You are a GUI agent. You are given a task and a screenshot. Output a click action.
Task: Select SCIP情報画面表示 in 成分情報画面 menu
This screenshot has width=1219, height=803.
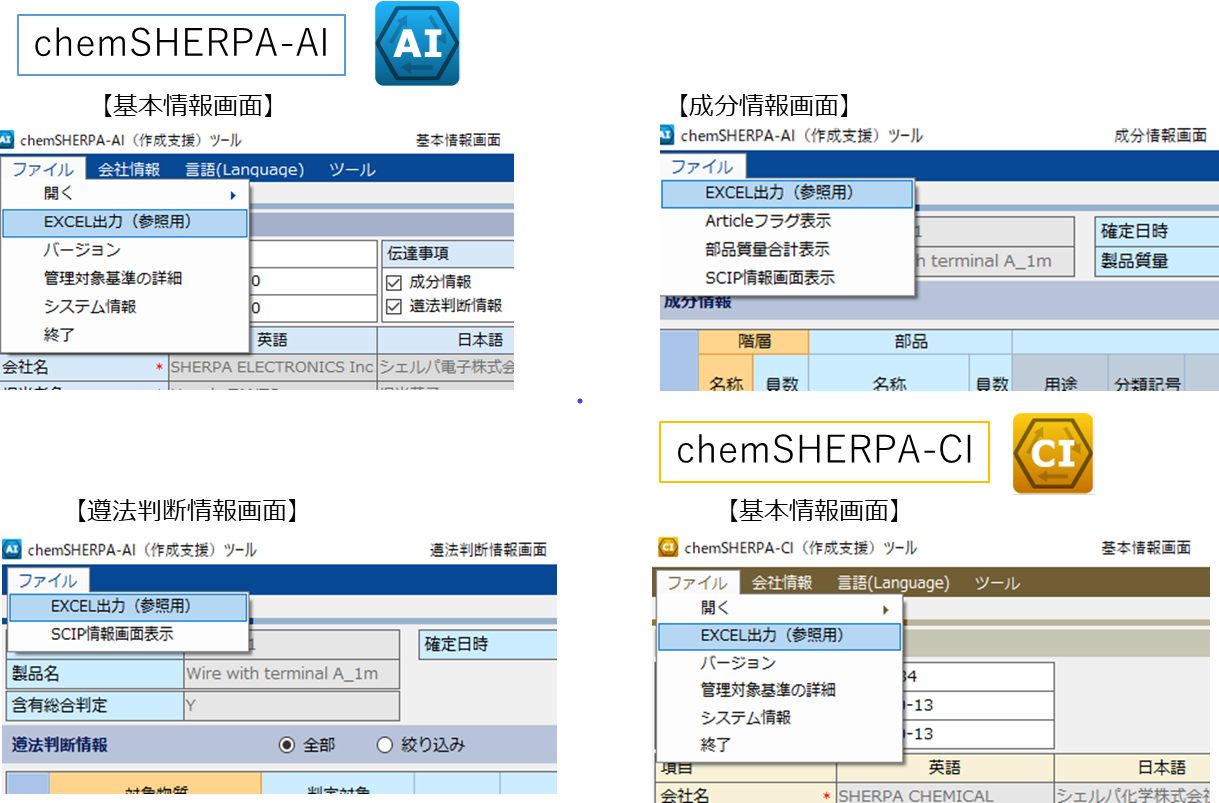pyautogui.click(x=788, y=278)
